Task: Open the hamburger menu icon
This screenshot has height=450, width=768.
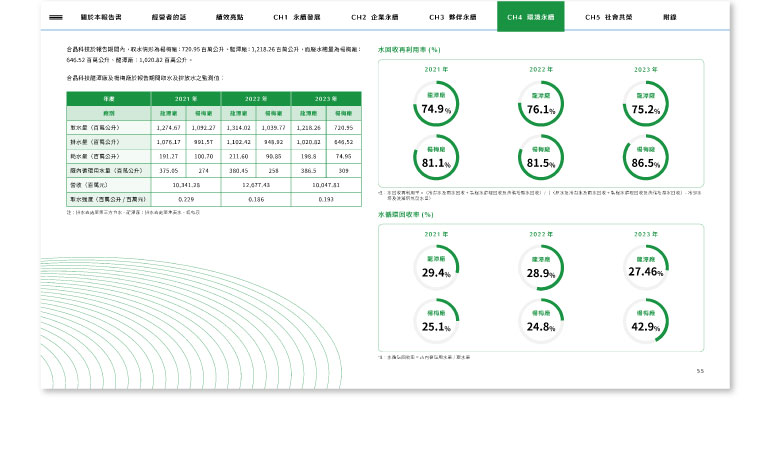Action: (x=56, y=17)
